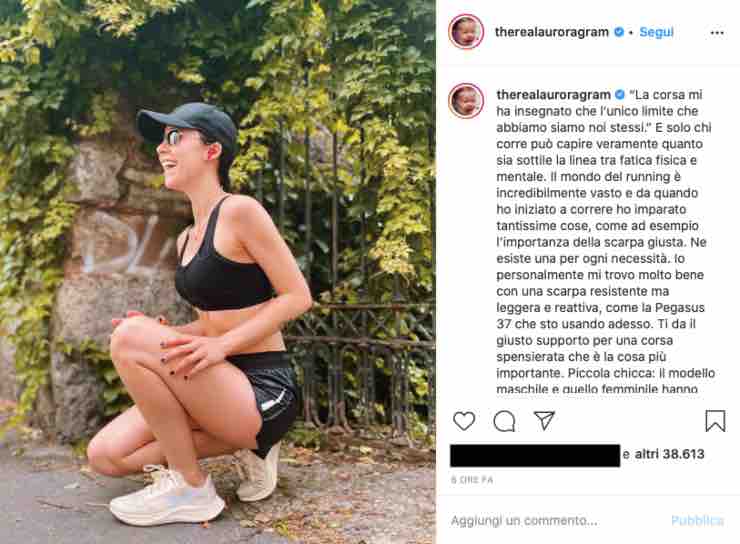Click the verified badge in the header
The width and height of the screenshot is (740, 544).
point(619,32)
